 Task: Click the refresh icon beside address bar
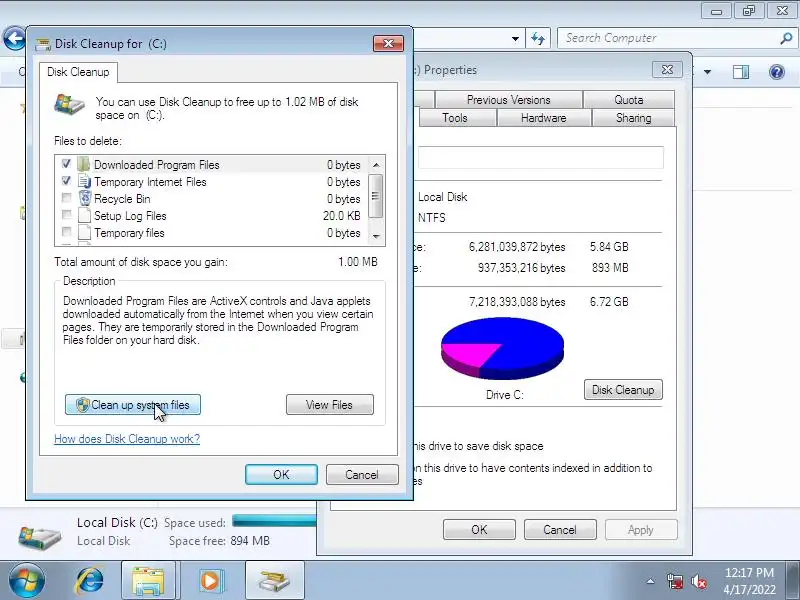(x=538, y=38)
